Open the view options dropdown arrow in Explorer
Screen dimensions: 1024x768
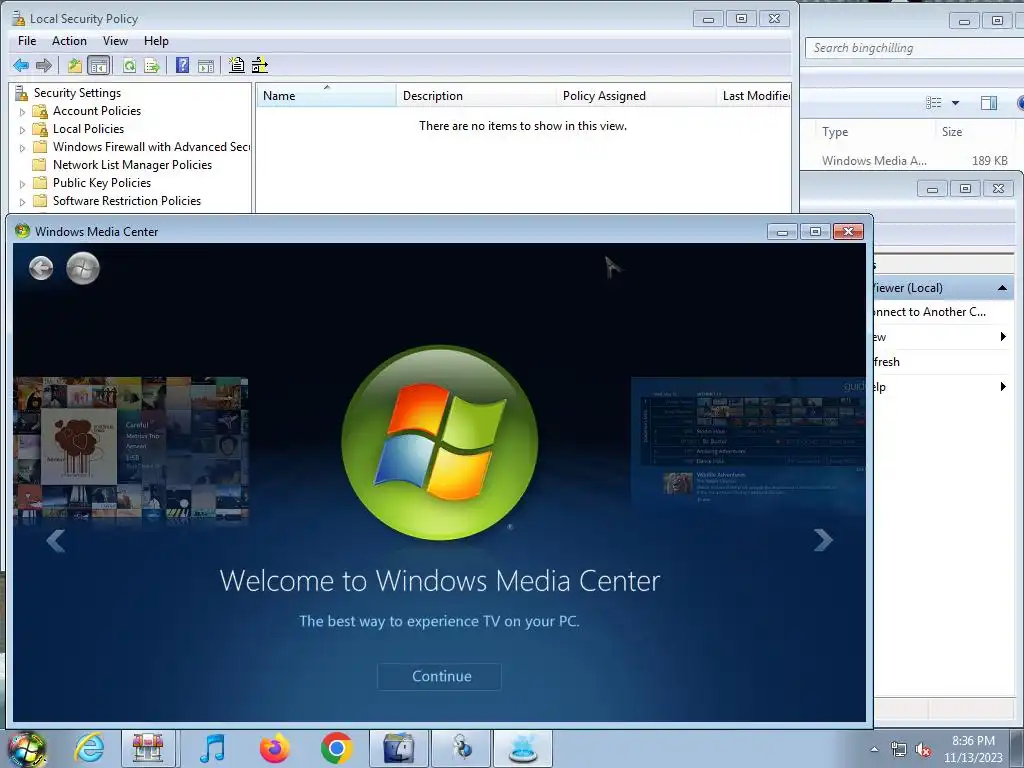tap(955, 103)
